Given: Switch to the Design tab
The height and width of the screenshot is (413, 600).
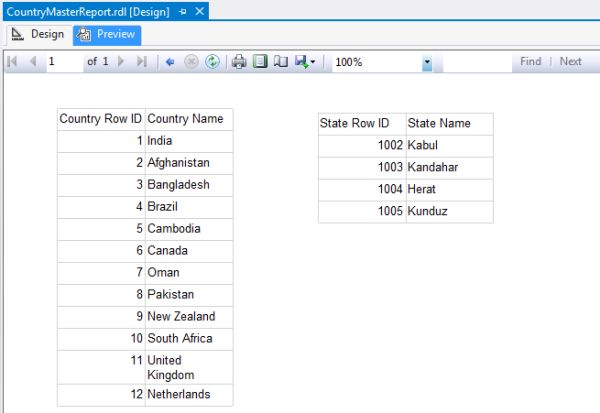Looking at the screenshot, I should [38, 34].
